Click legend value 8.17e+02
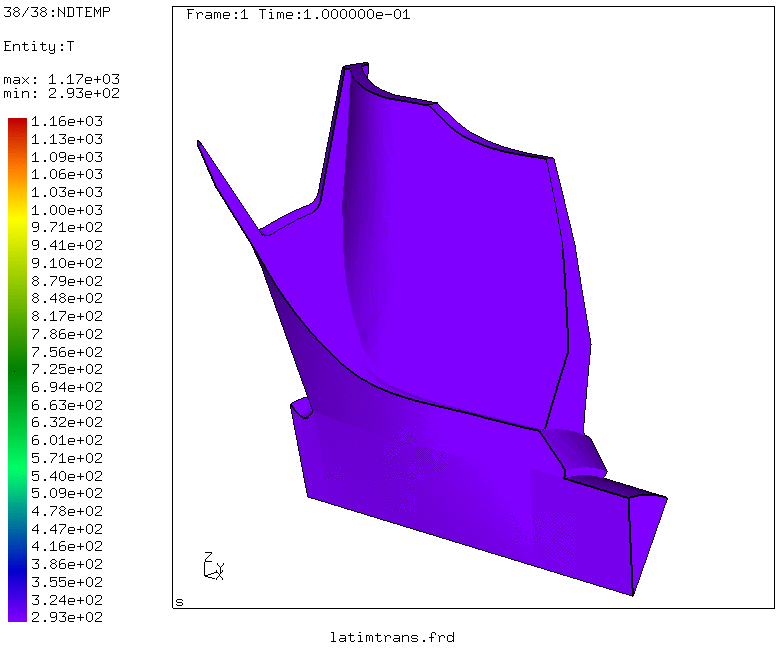The width and height of the screenshot is (784, 672). pos(67,316)
